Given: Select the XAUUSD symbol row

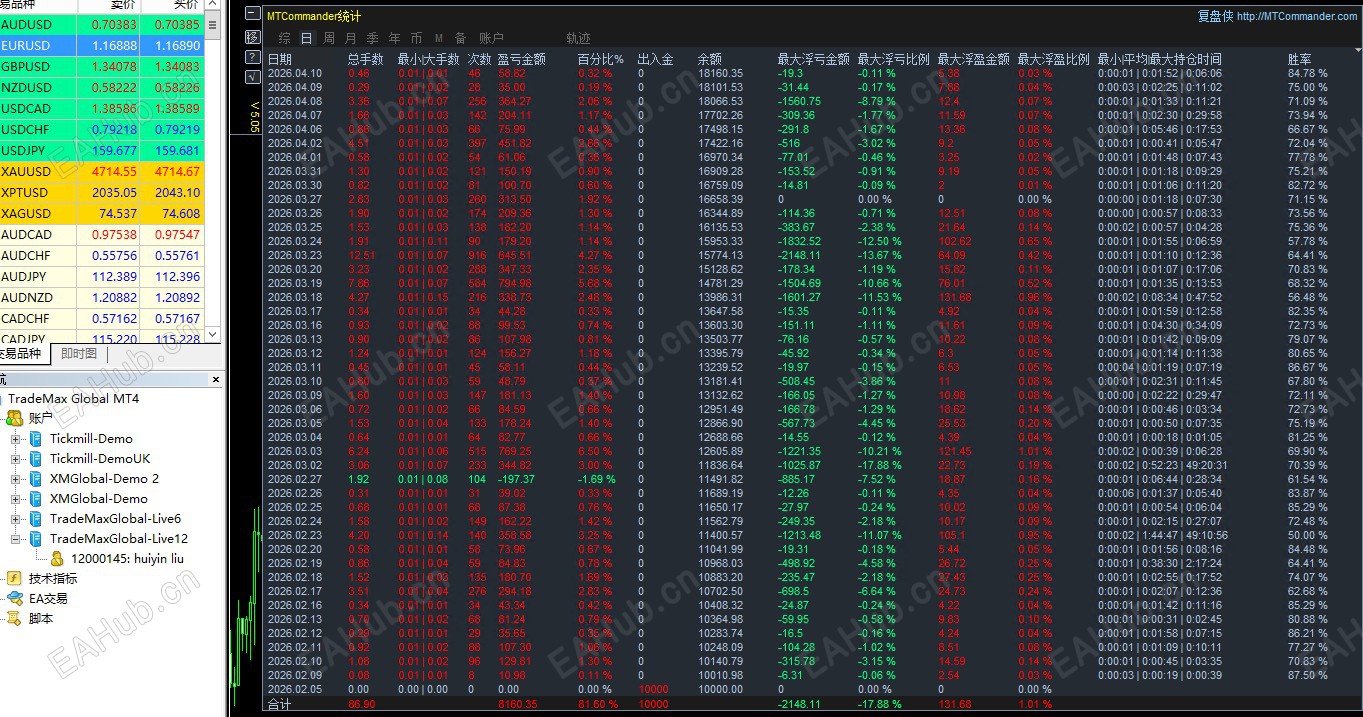Looking at the screenshot, I should (102, 172).
